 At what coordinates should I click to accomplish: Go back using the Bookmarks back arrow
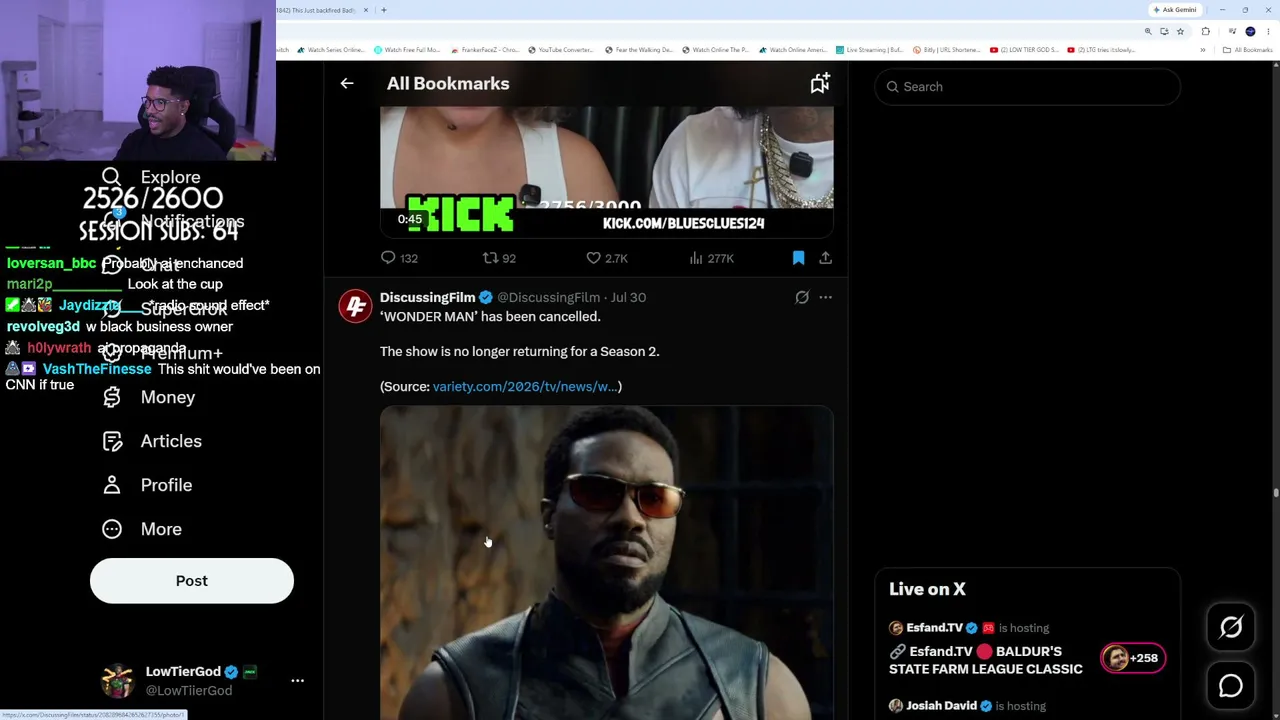[347, 84]
